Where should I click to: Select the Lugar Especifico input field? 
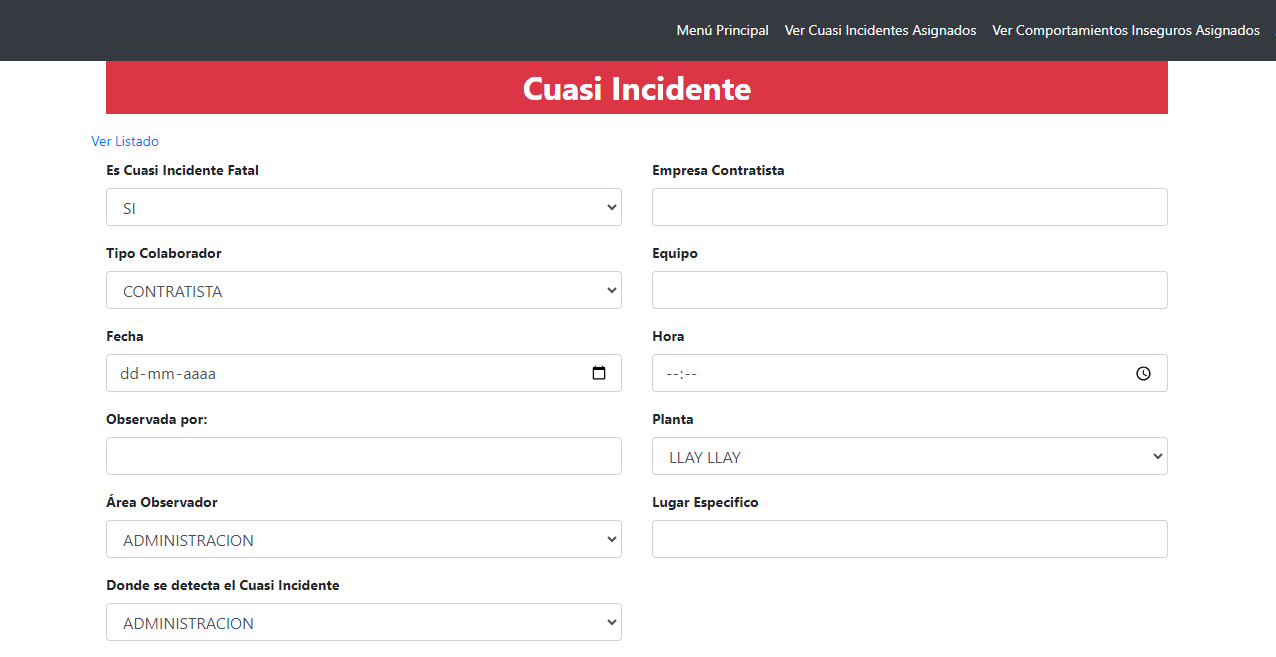coord(909,538)
